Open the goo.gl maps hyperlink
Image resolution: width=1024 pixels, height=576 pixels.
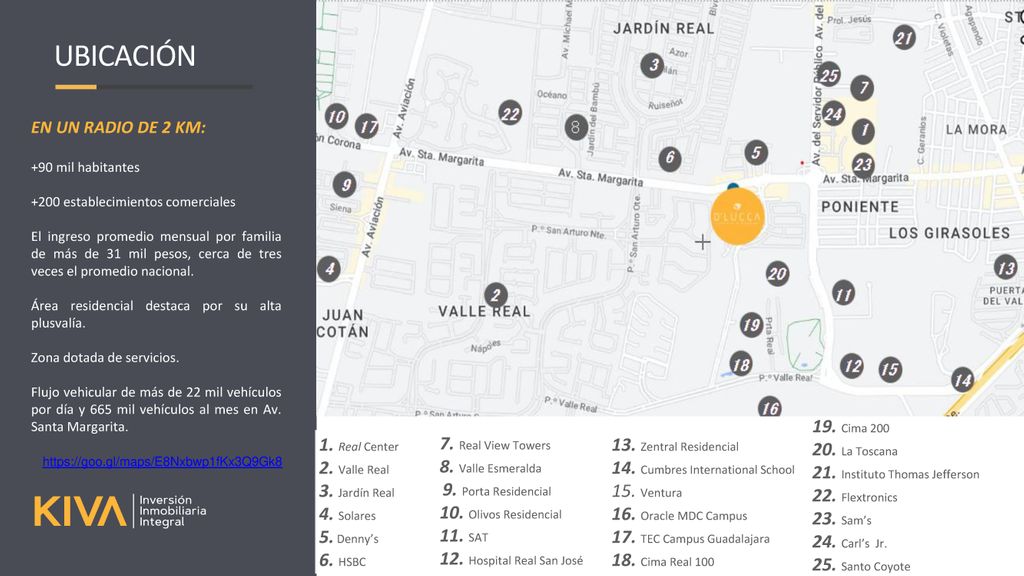(x=162, y=462)
